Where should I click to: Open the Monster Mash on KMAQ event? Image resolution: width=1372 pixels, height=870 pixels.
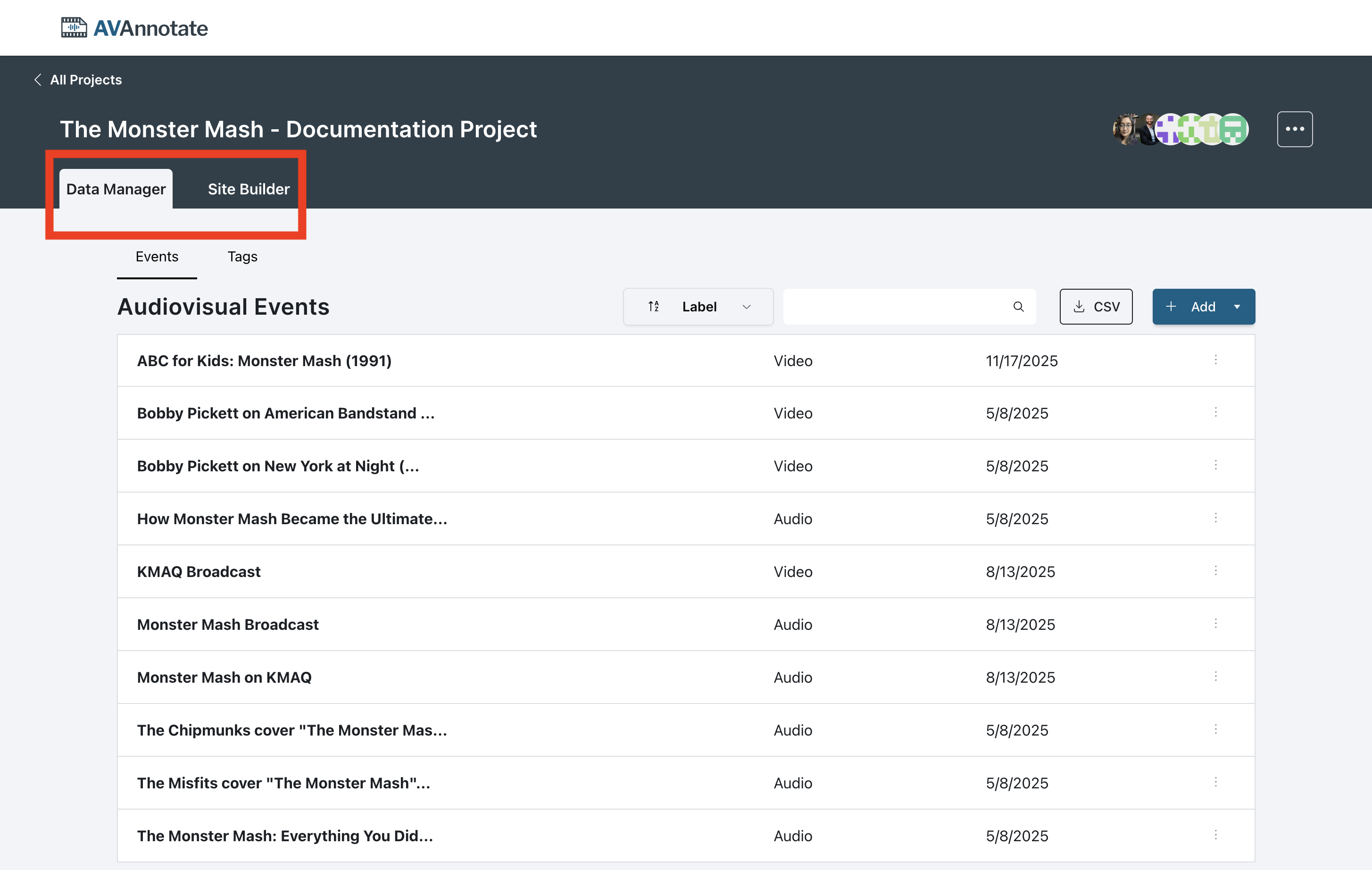coord(224,678)
